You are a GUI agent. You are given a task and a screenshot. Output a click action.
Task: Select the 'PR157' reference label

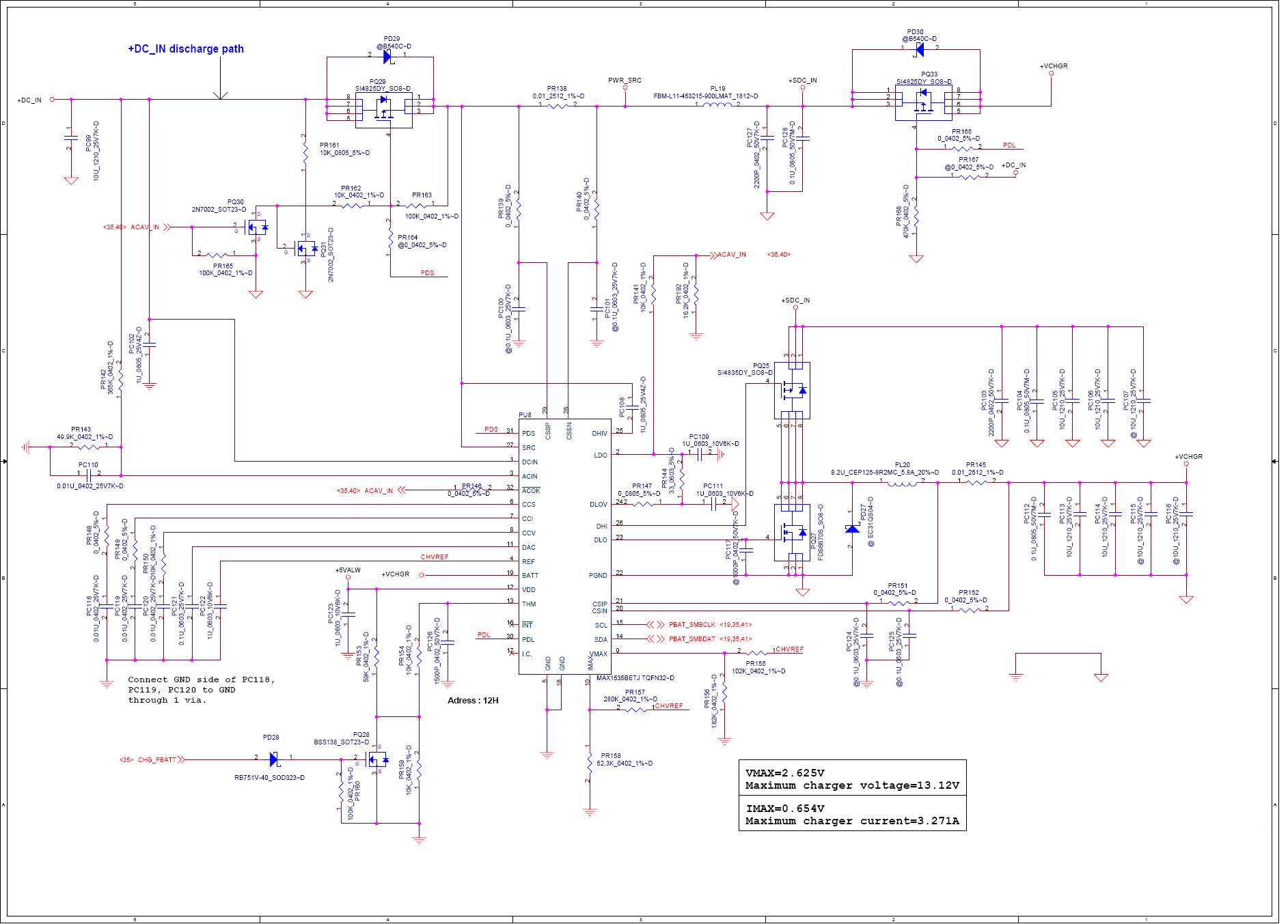point(635,692)
